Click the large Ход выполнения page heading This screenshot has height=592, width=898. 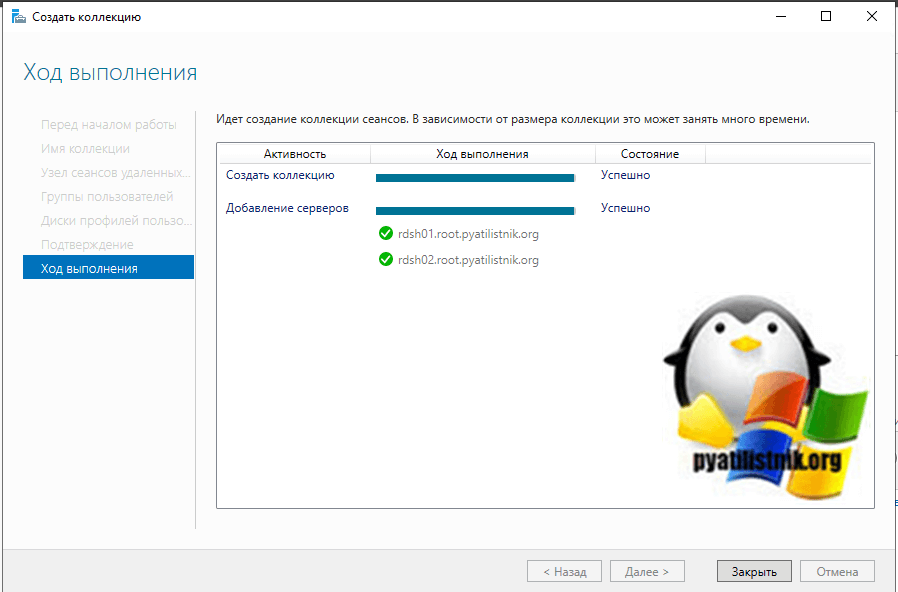coord(110,73)
